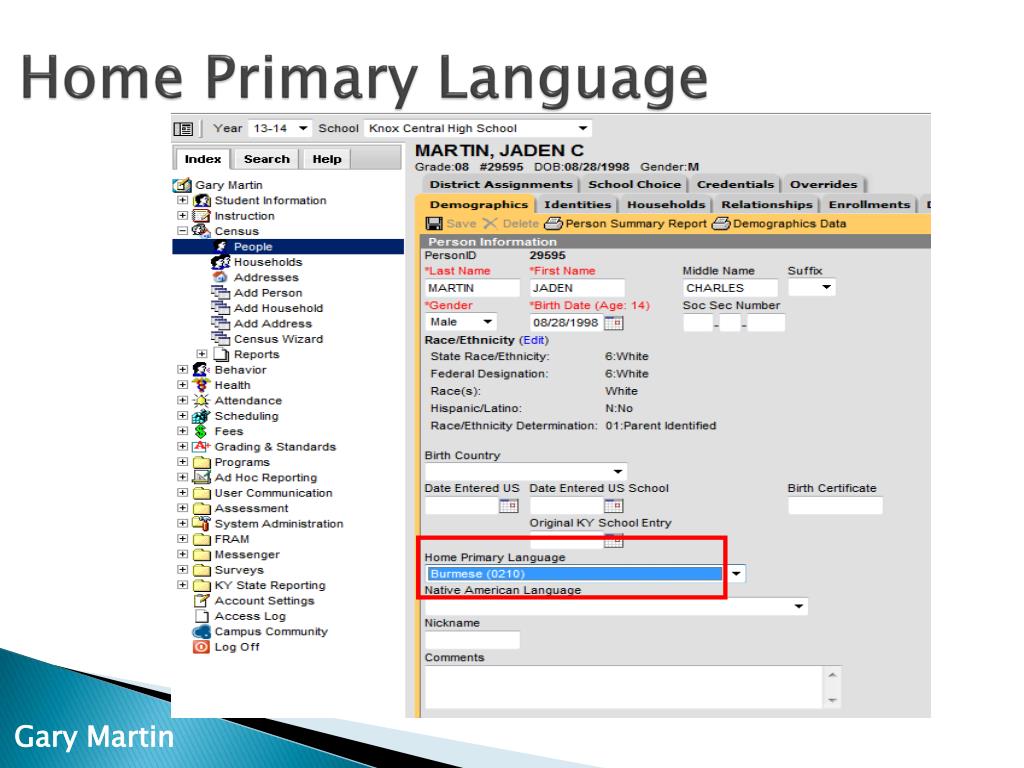
Task: Click the Account Settings icon
Action: click(x=201, y=600)
